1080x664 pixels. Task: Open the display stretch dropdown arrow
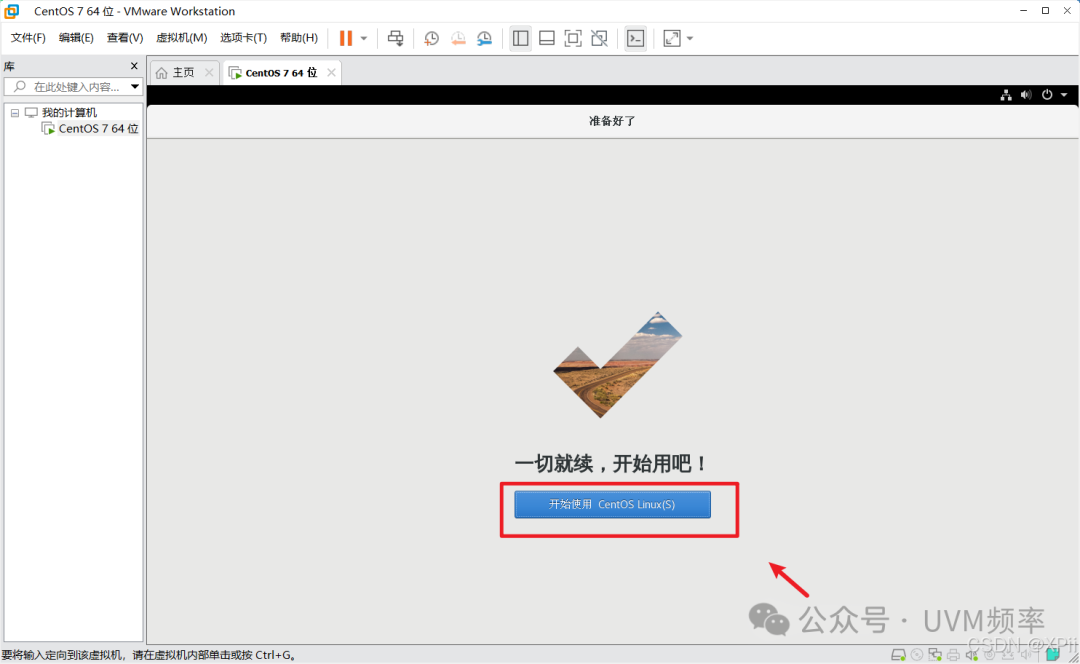[689, 38]
